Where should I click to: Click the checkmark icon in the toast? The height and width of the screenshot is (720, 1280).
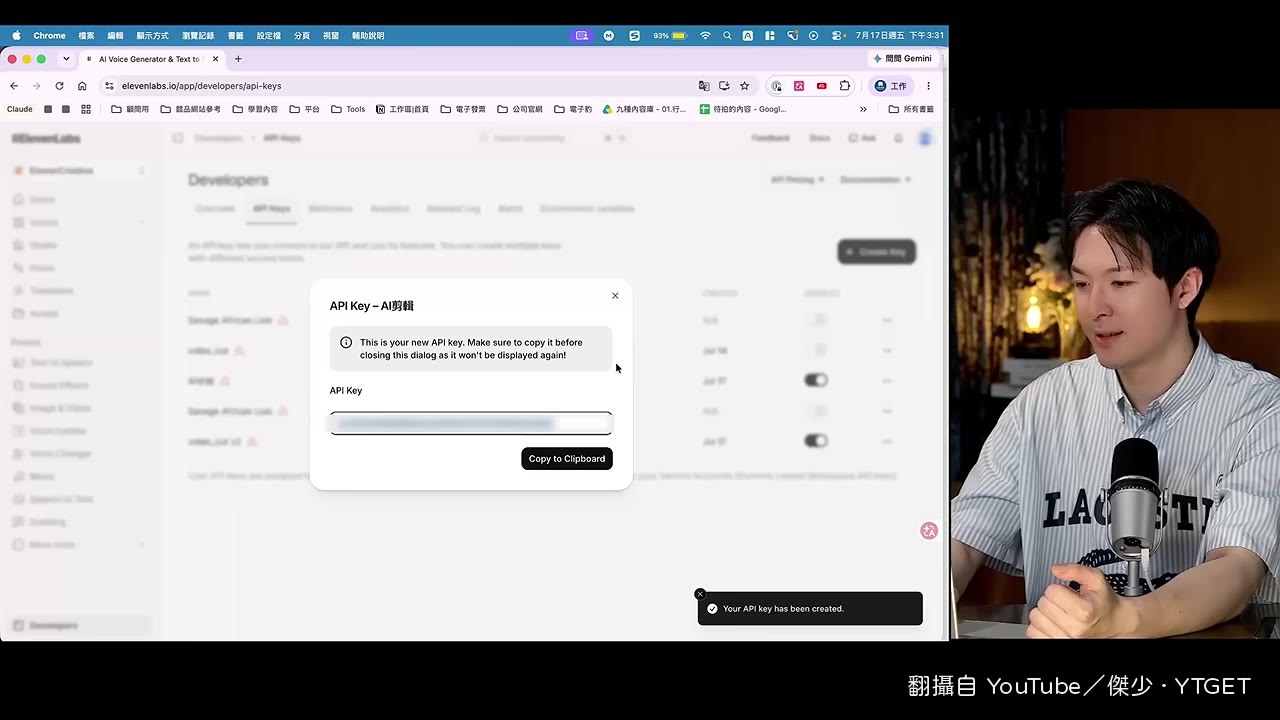click(x=712, y=609)
